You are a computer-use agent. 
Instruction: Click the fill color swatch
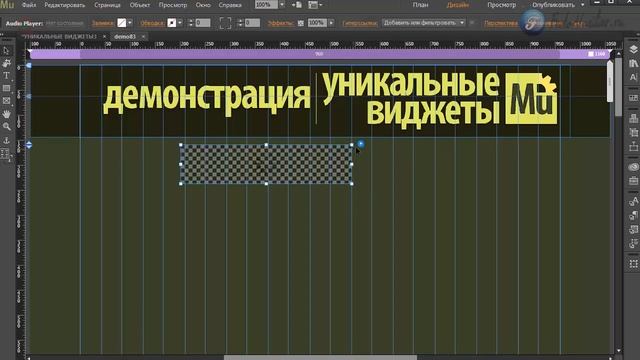click(122, 23)
